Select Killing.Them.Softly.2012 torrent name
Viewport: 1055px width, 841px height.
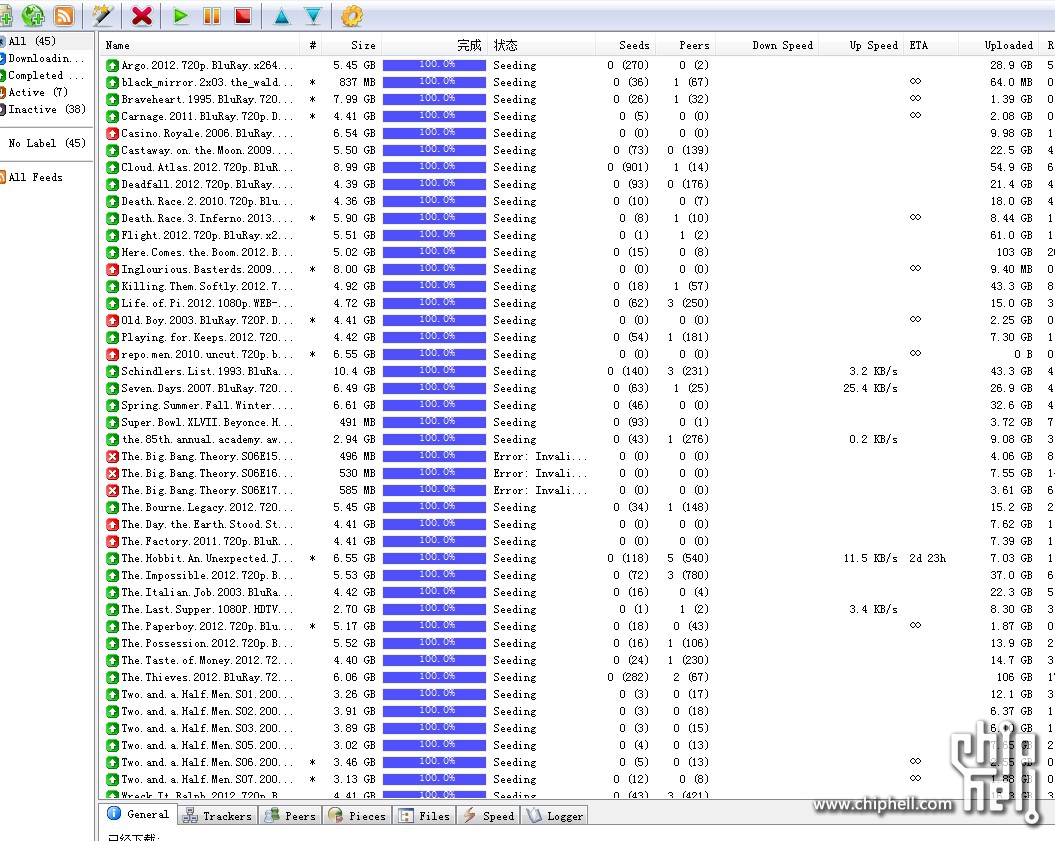(207, 287)
